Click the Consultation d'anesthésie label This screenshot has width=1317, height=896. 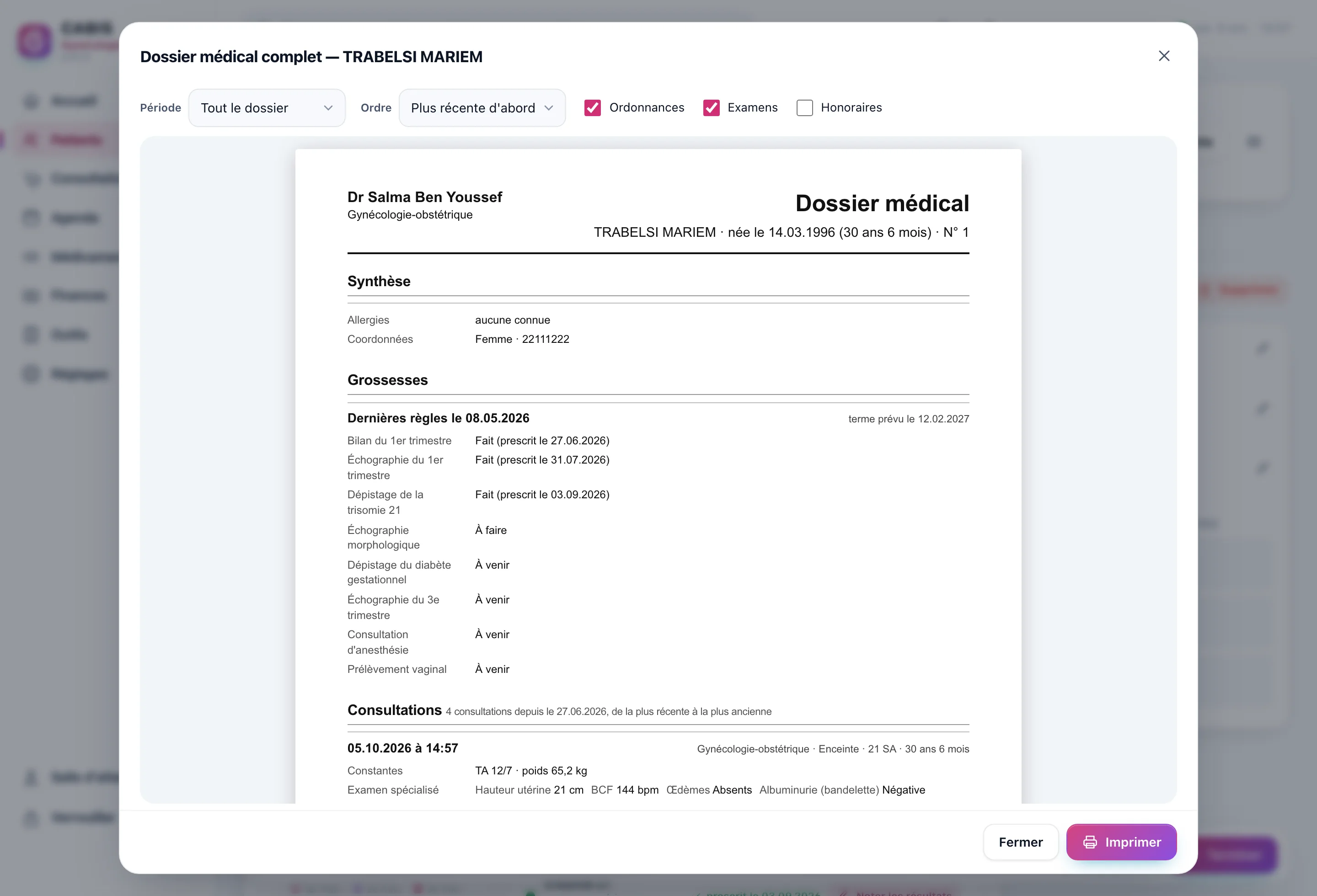[x=377, y=642]
